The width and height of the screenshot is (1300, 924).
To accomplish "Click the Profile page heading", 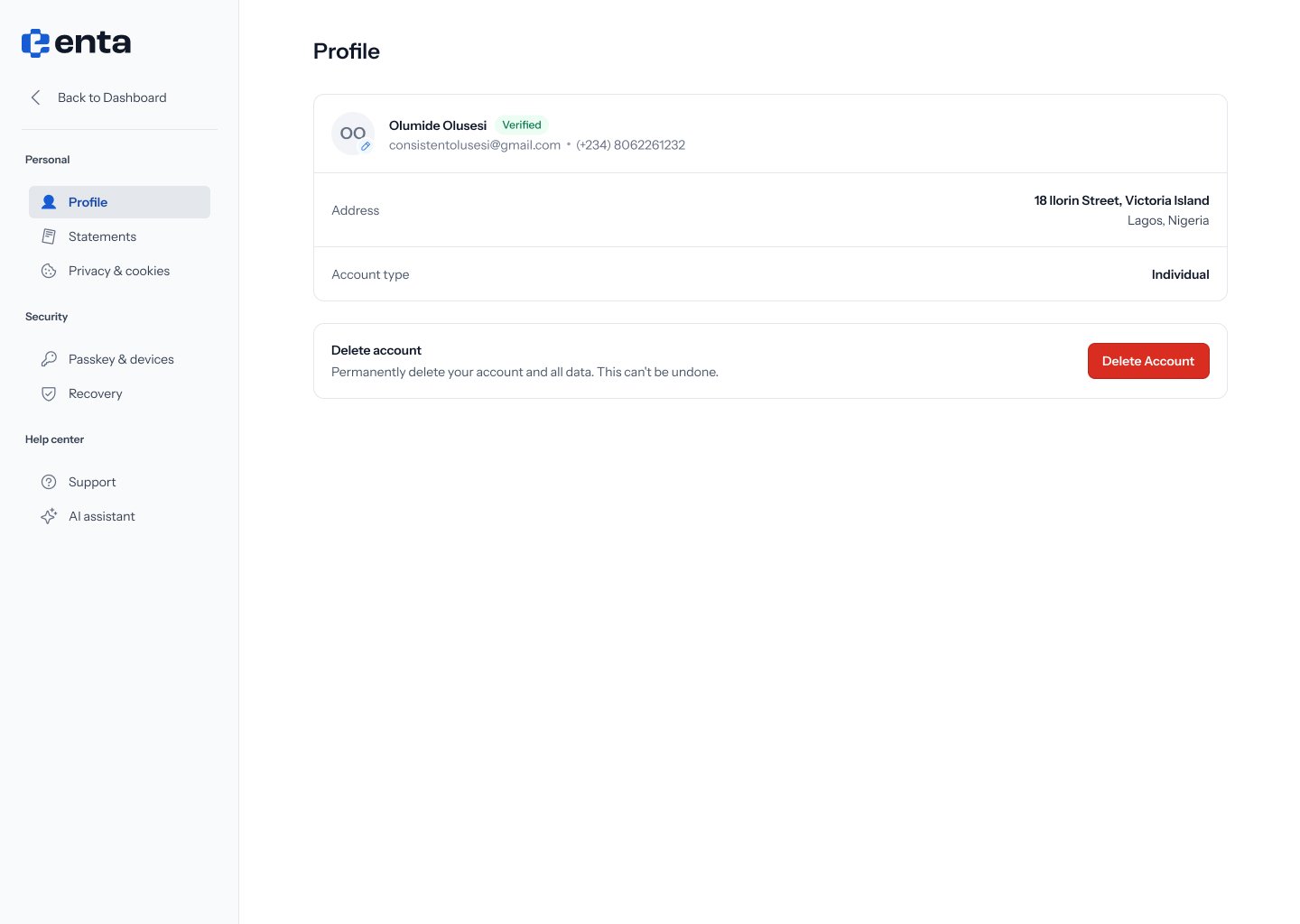I will click(x=347, y=51).
